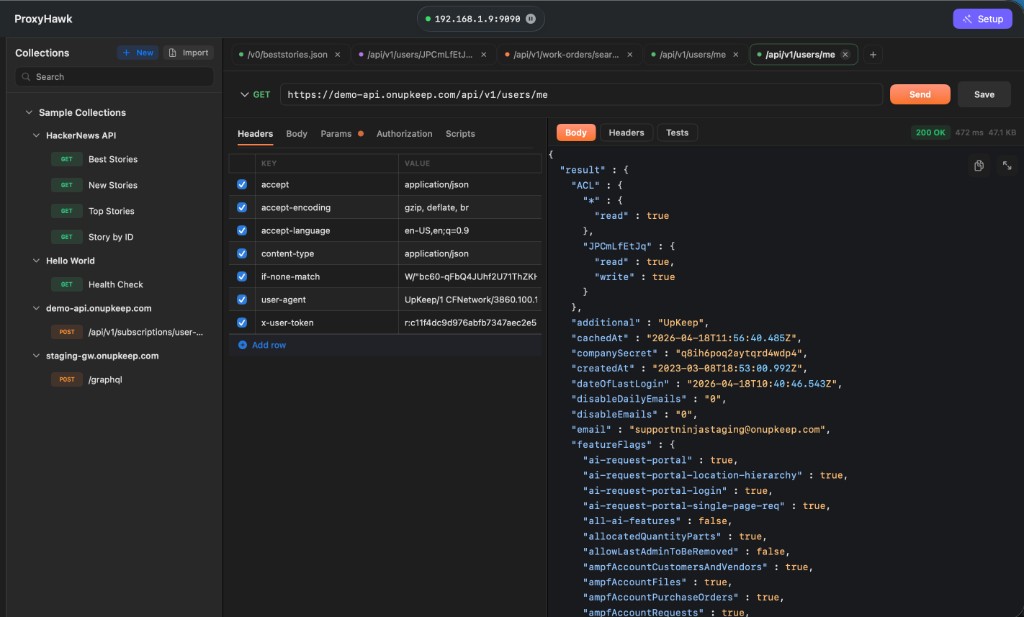Uncheck the x-user-token header checkbox
Image resolution: width=1024 pixels, height=617 pixels.
[x=242, y=323]
